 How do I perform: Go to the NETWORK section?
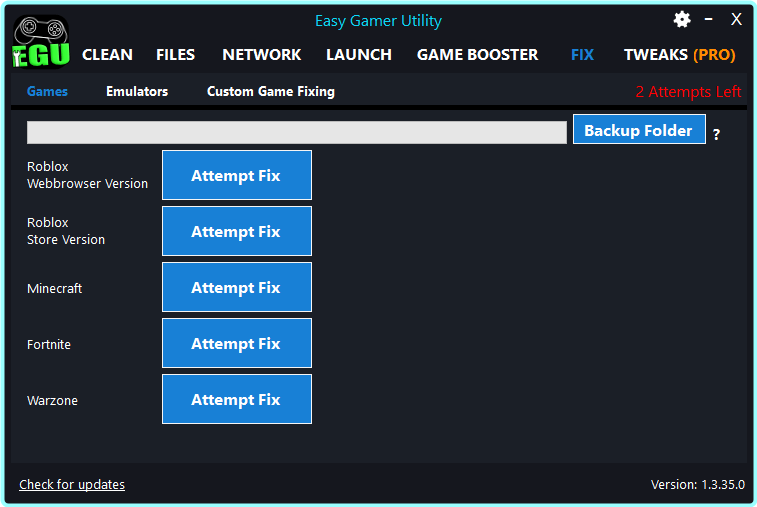[x=261, y=55]
